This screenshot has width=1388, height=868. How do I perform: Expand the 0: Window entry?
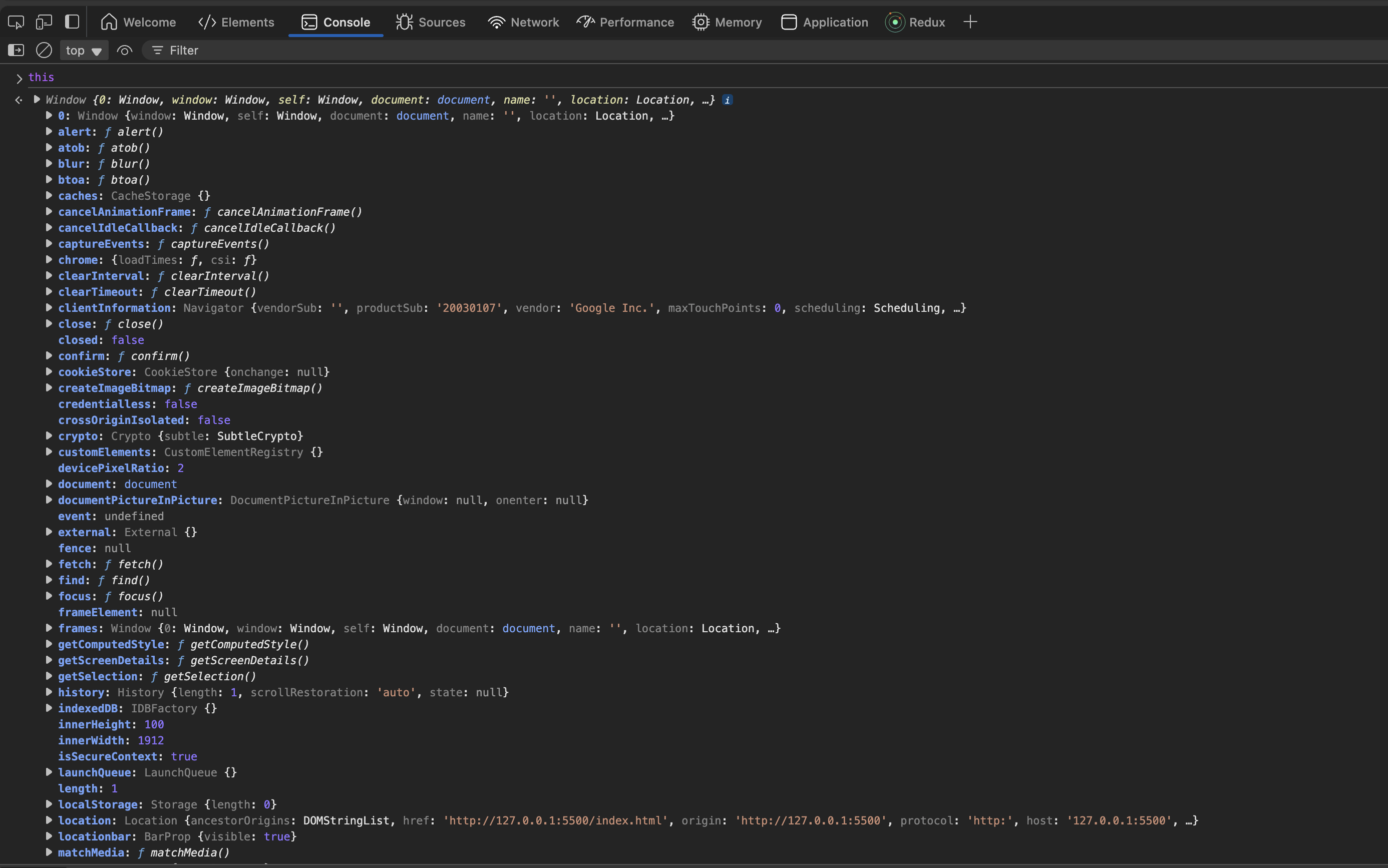[49, 116]
